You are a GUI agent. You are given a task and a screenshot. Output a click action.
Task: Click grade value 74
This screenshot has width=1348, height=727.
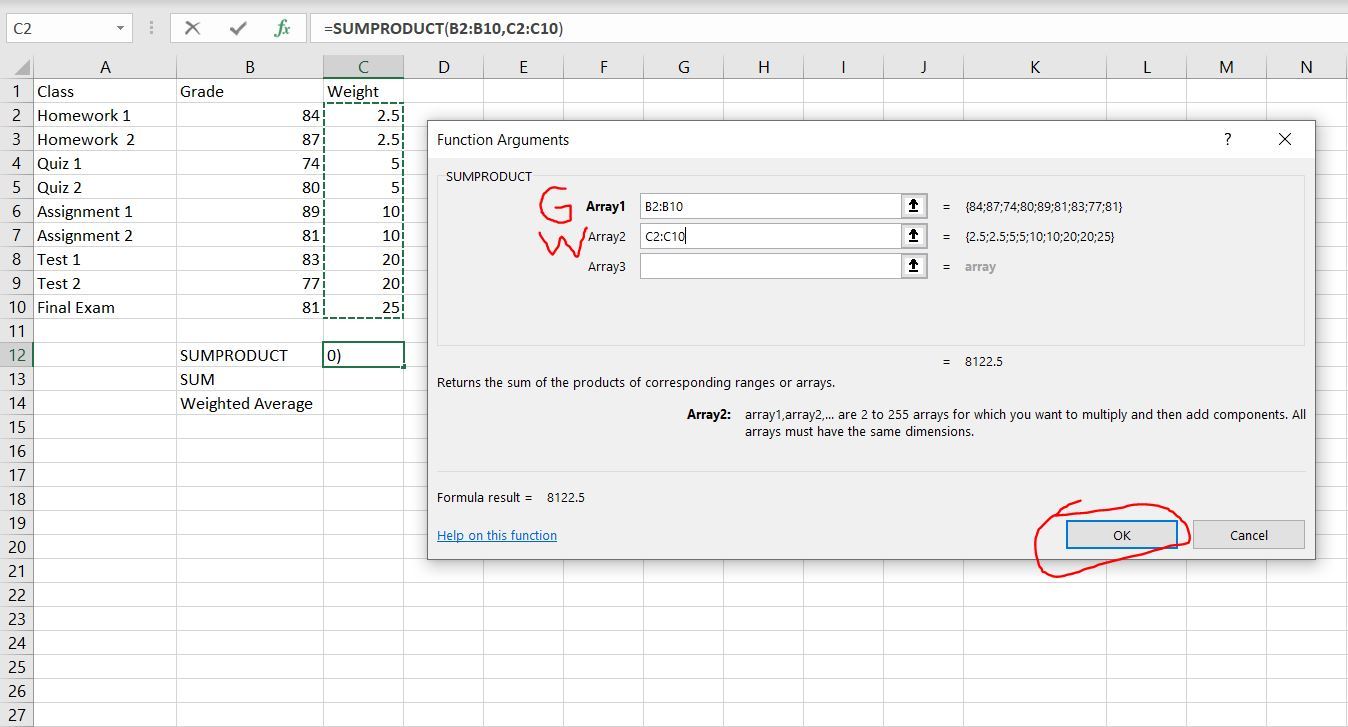250,163
